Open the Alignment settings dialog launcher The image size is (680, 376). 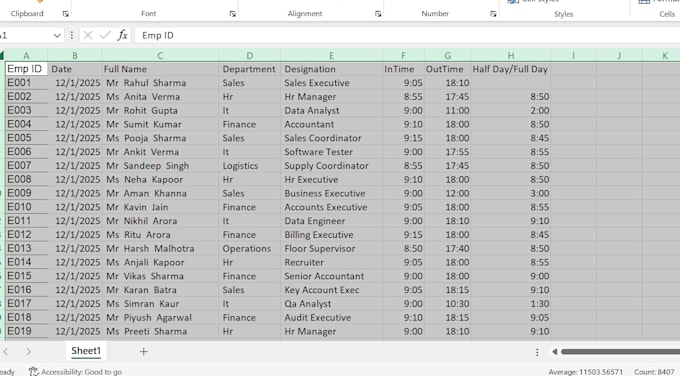(378, 14)
